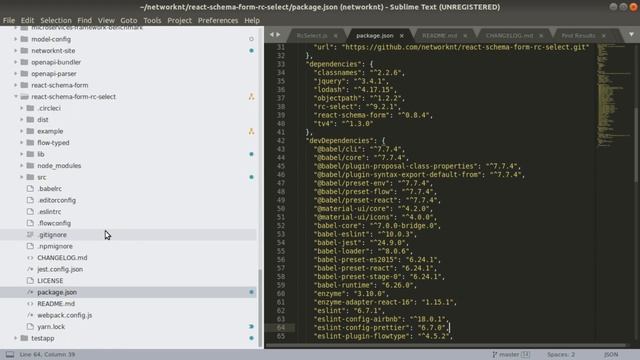Click the networknt-site folder icon
The width and height of the screenshot is (640, 360).
pos(24,51)
